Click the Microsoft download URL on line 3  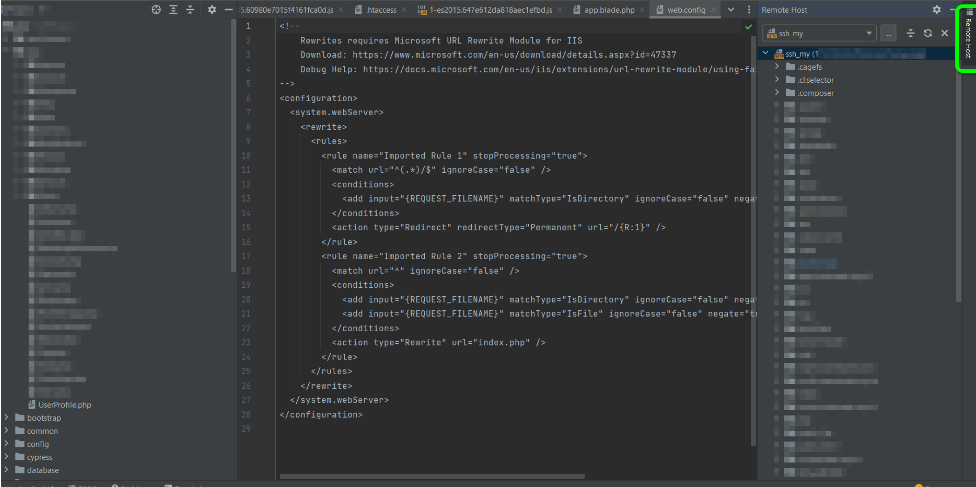[x=514, y=55]
